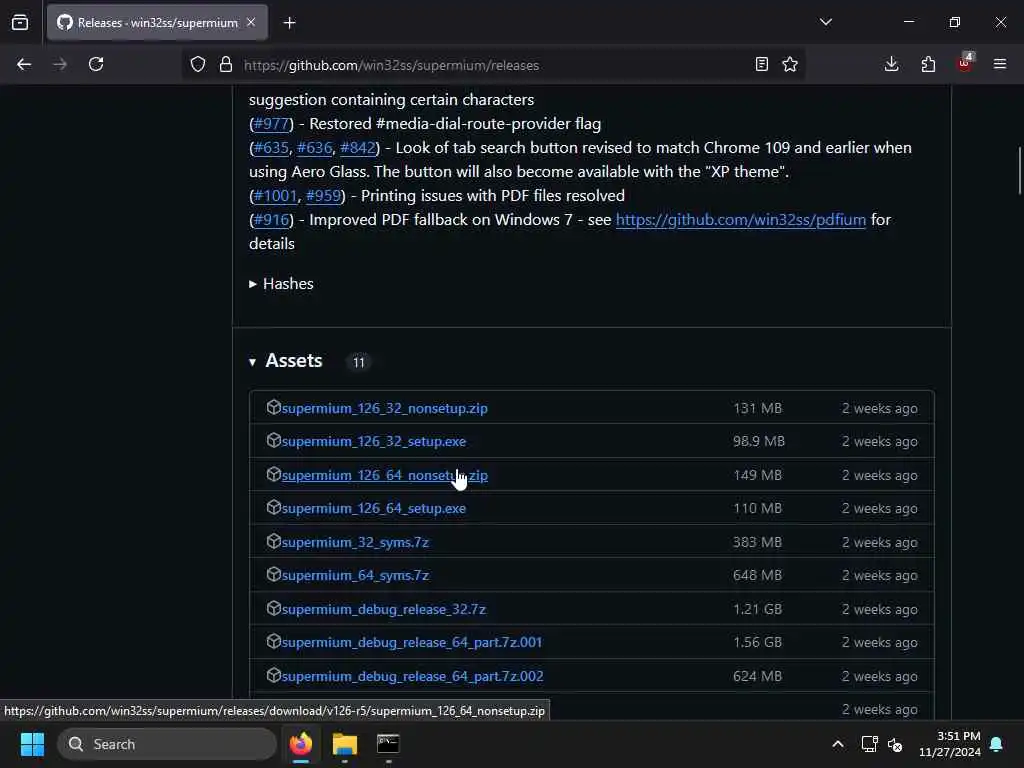
Task: Click the 1.56 GB size text
Action: 758,643
